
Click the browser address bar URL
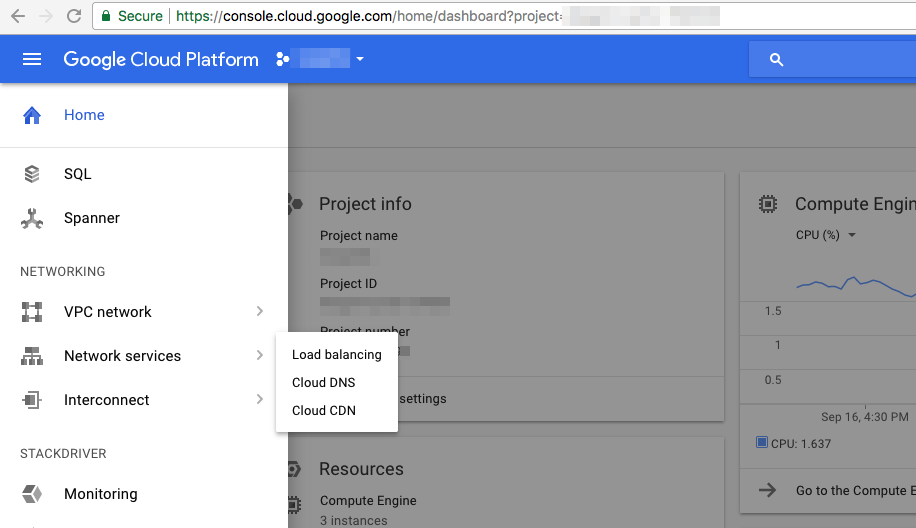[368, 16]
